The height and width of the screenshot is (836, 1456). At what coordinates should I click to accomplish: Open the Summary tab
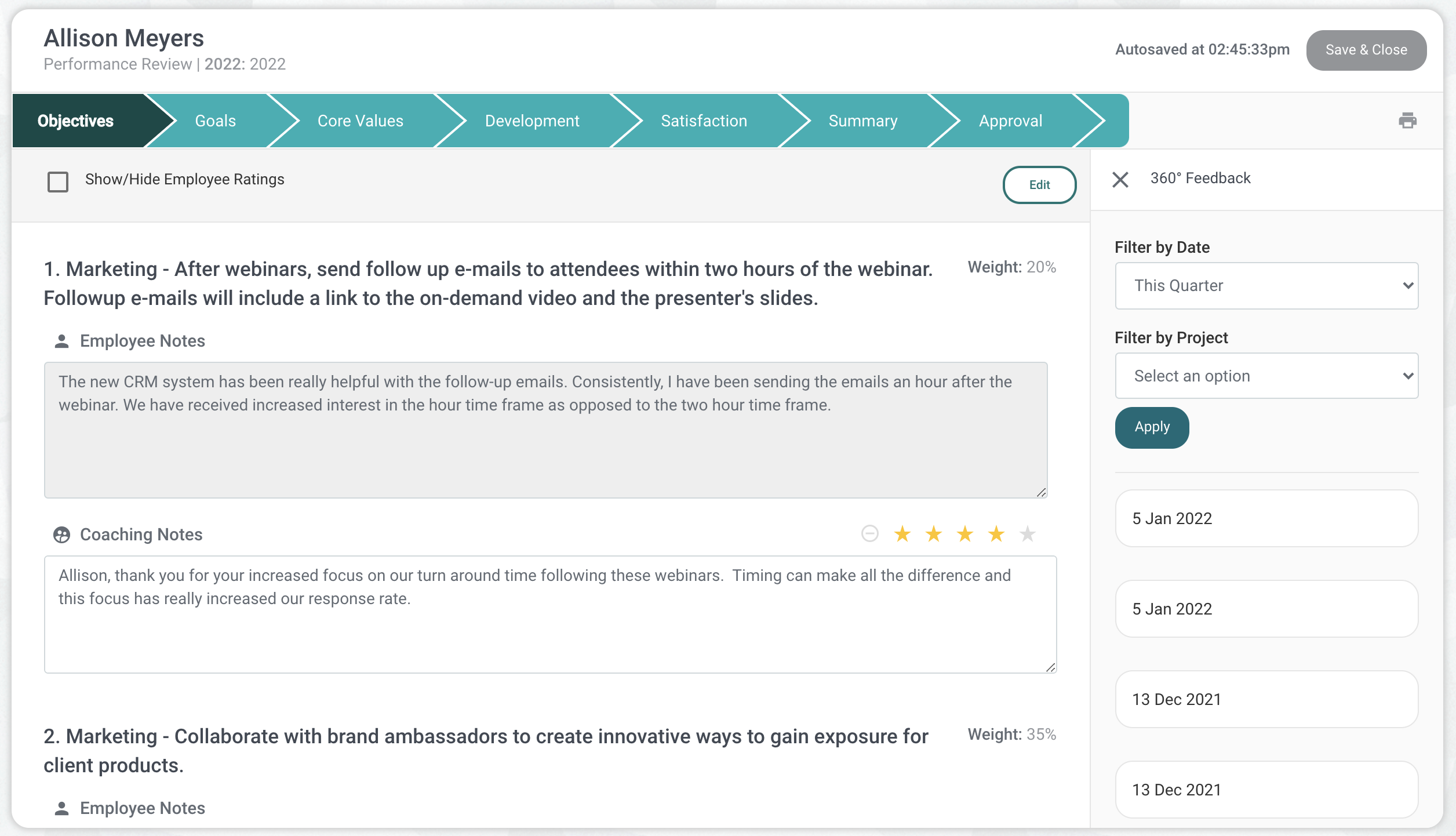pyautogui.click(x=863, y=121)
